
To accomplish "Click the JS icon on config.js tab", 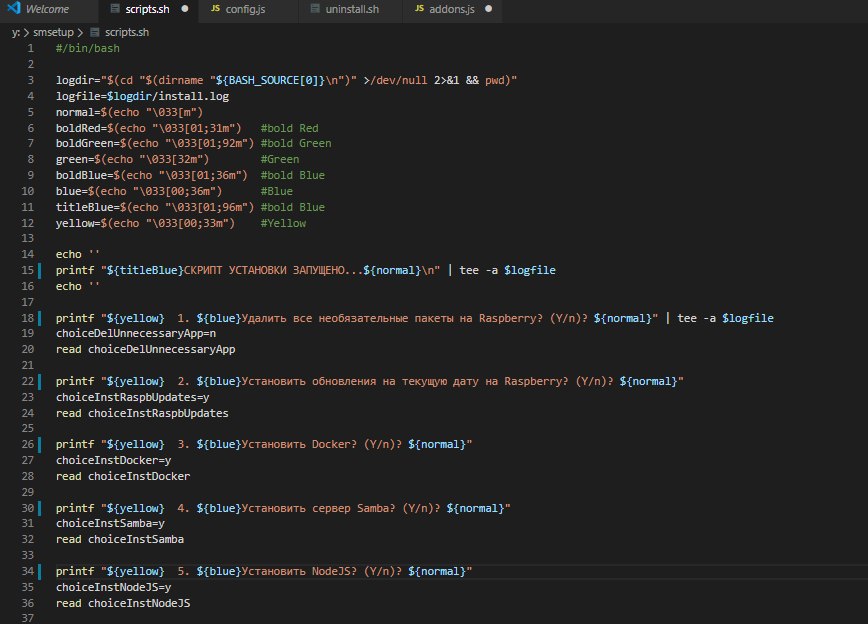I will click(215, 10).
